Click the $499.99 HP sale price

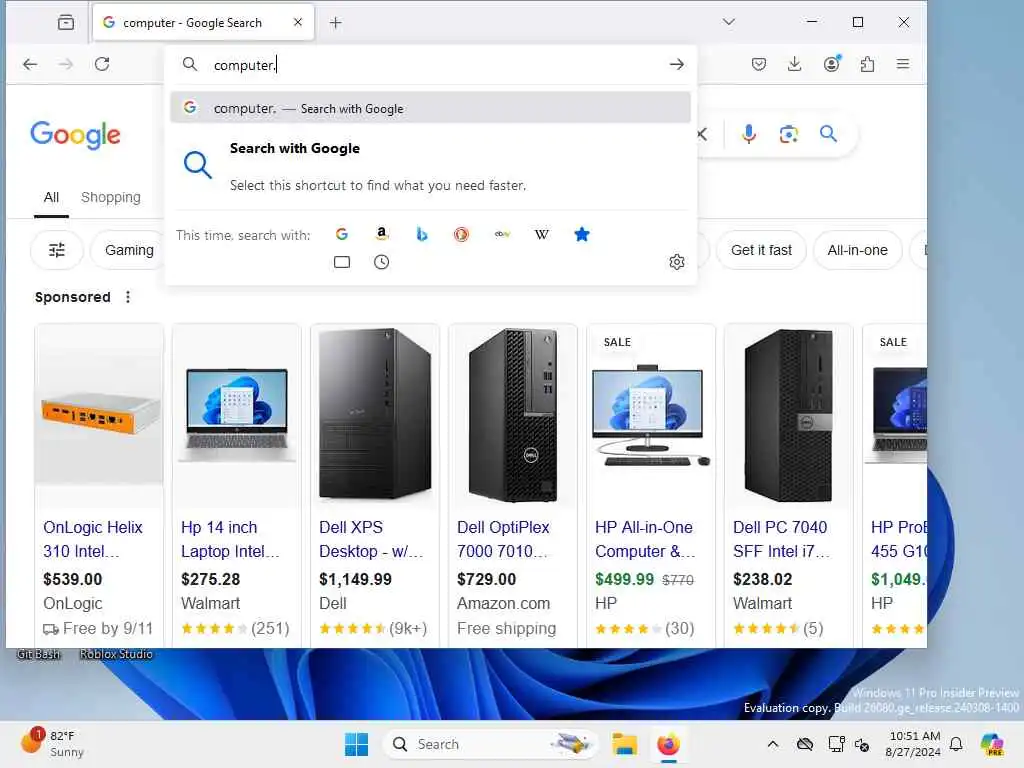click(624, 579)
